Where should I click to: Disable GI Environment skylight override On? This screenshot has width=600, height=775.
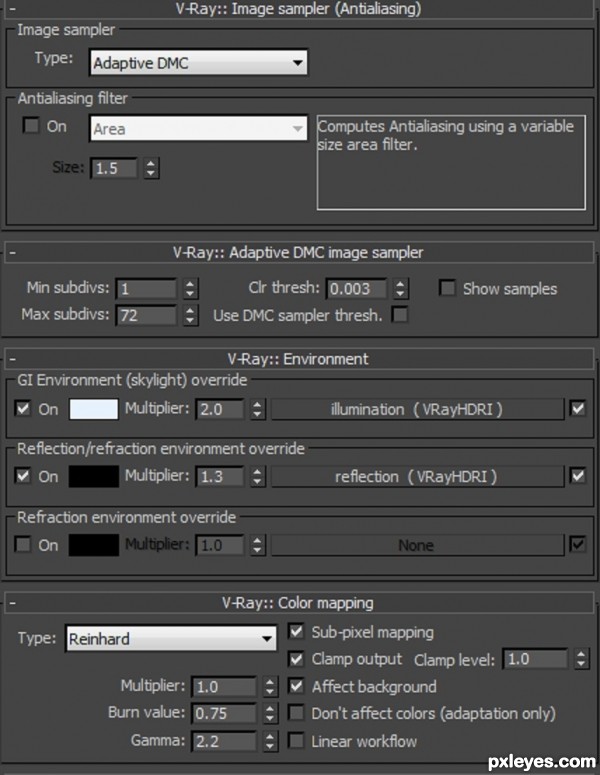(x=23, y=409)
